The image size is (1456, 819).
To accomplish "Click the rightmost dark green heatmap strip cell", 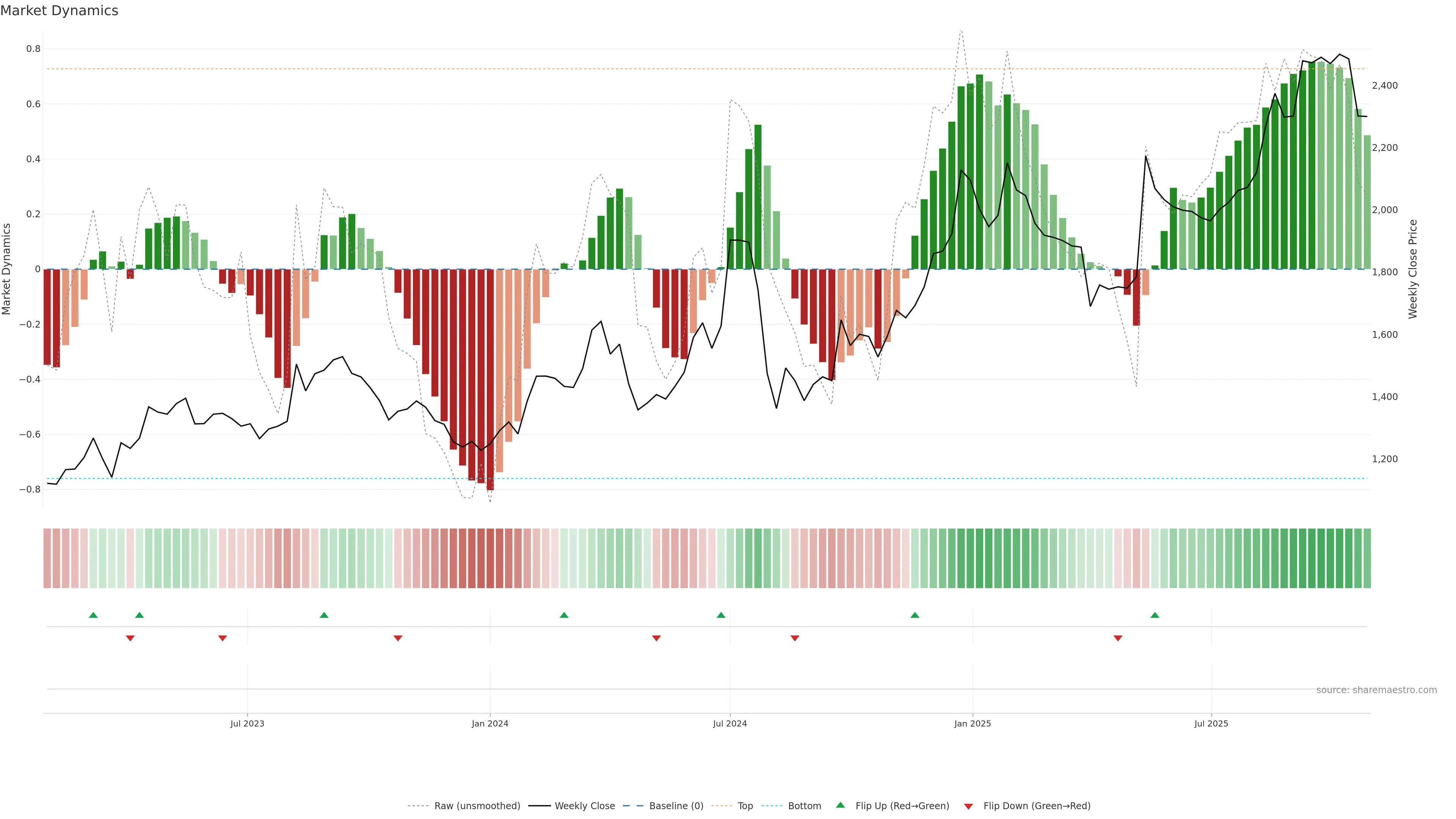I will tap(1367, 559).
